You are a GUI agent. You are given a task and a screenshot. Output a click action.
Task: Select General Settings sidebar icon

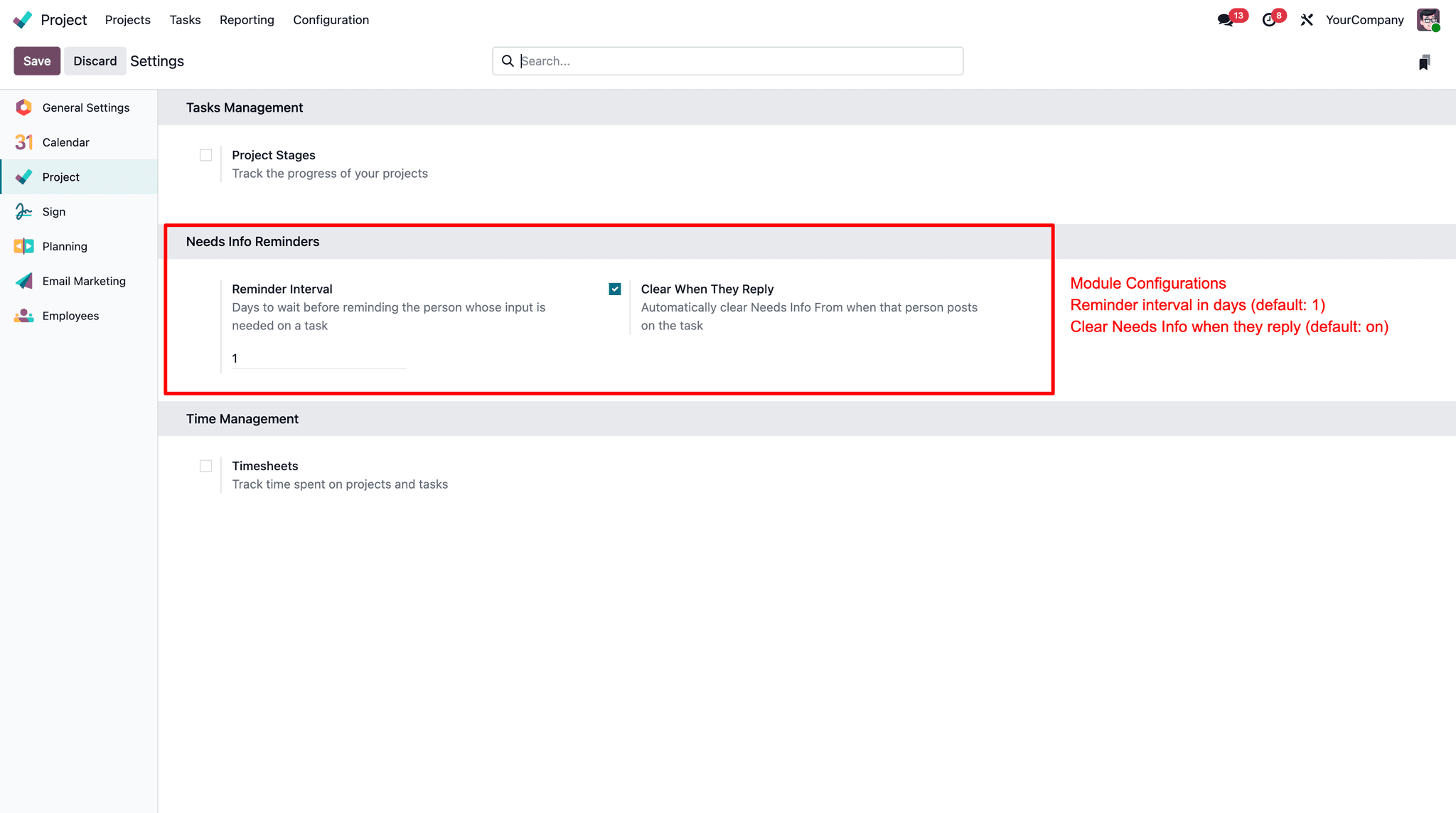point(23,107)
